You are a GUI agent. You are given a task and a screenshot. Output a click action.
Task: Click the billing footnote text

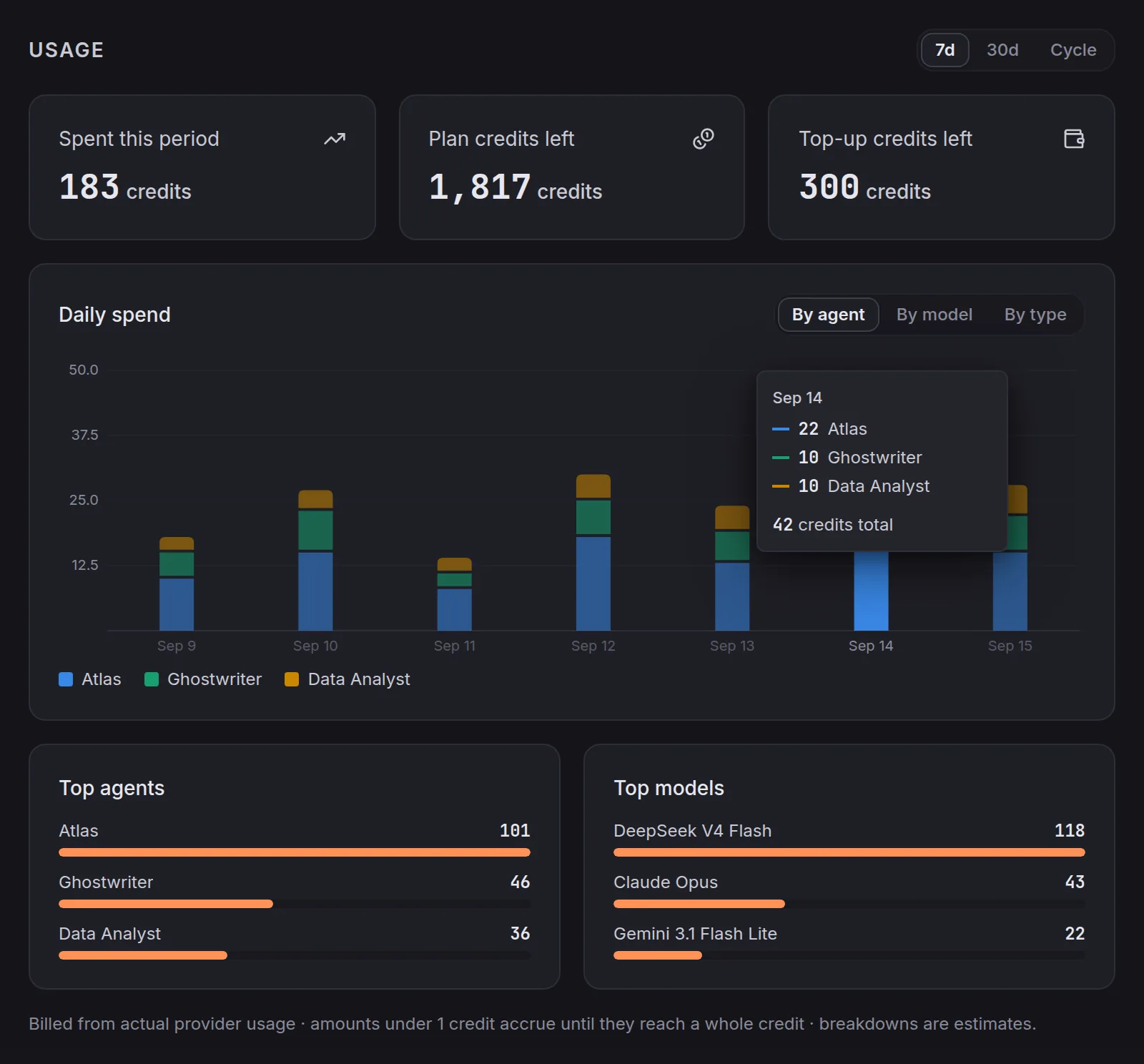532,1024
